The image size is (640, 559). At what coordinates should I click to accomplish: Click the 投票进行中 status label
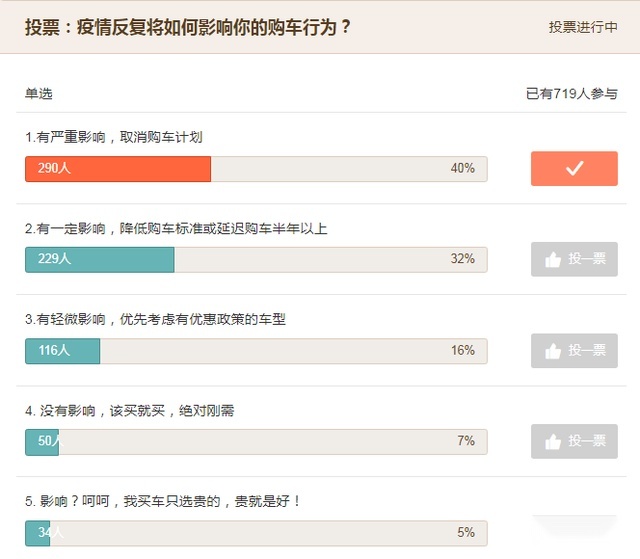[x=583, y=27]
